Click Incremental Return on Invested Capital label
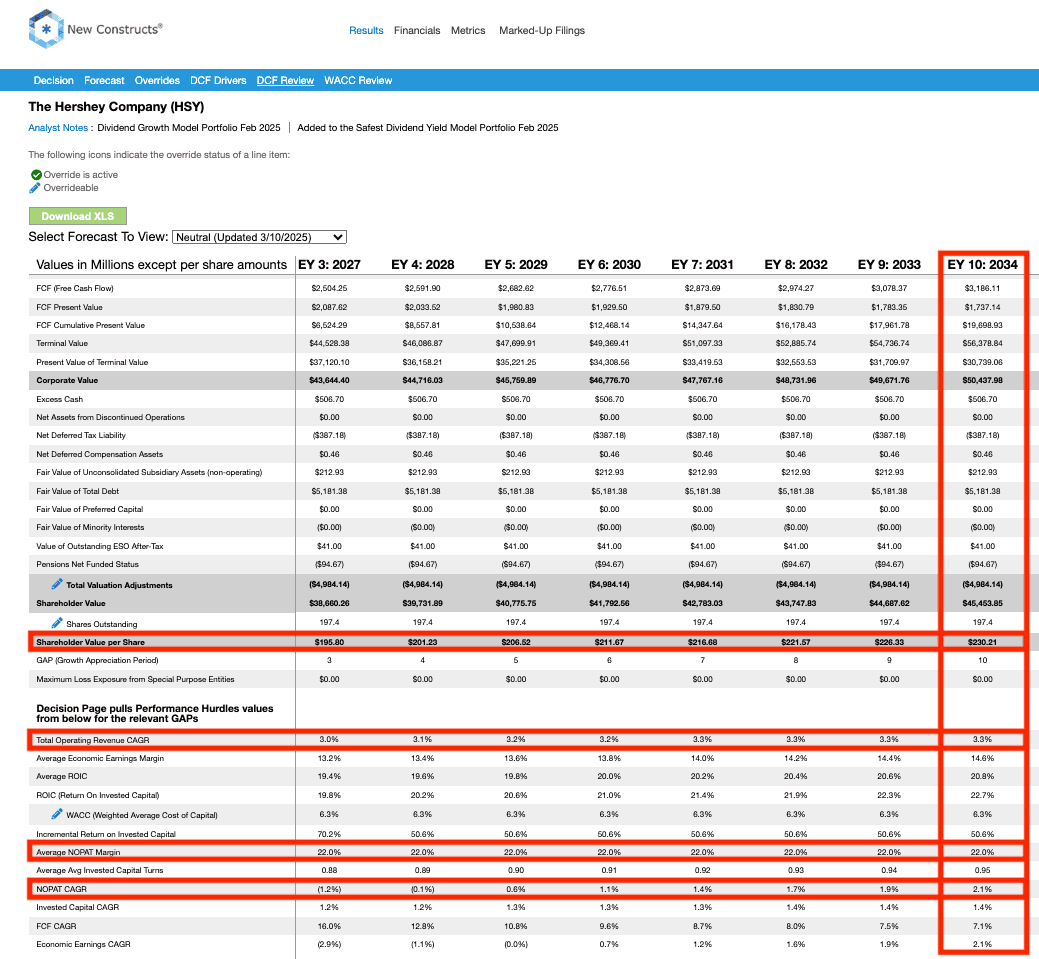Viewport: 1039px width, 959px height. coord(106,834)
